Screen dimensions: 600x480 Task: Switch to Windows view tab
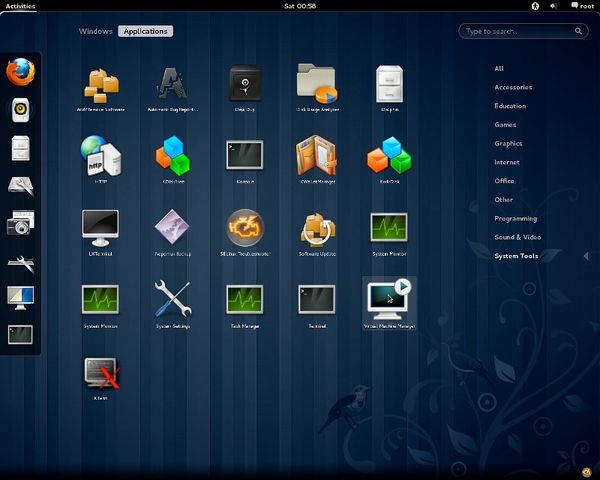[95, 31]
